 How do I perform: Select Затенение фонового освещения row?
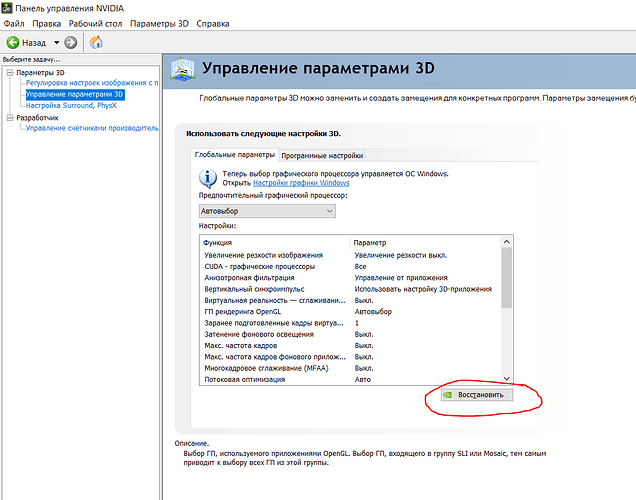click(350, 334)
